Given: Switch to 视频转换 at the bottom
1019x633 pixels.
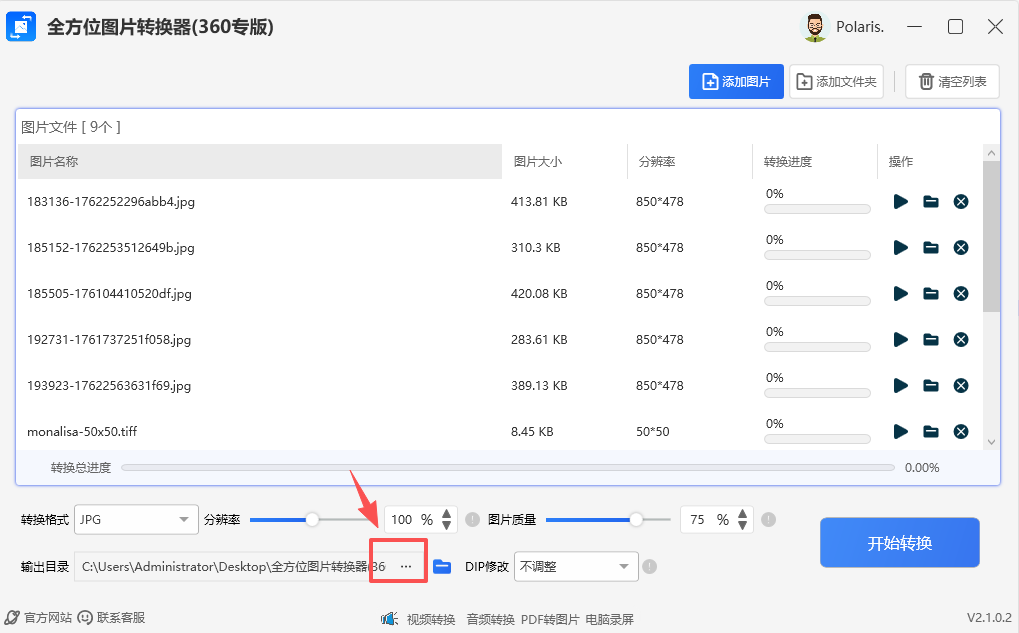Looking at the screenshot, I should tap(431, 618).
